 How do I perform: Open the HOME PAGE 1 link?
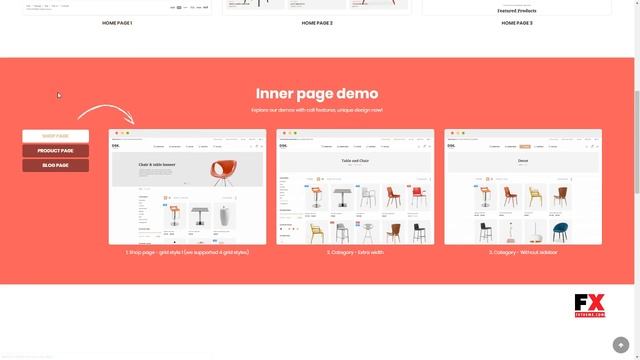tap(117, 23)
